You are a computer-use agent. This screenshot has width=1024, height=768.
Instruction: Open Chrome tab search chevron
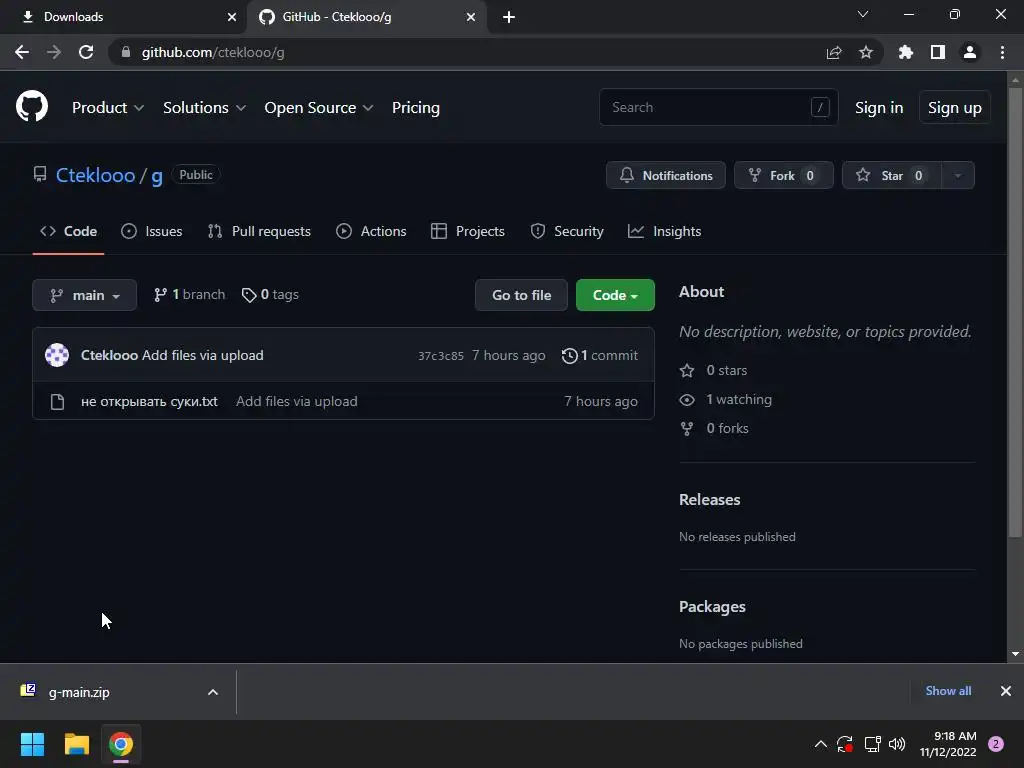tap(863, 14)
